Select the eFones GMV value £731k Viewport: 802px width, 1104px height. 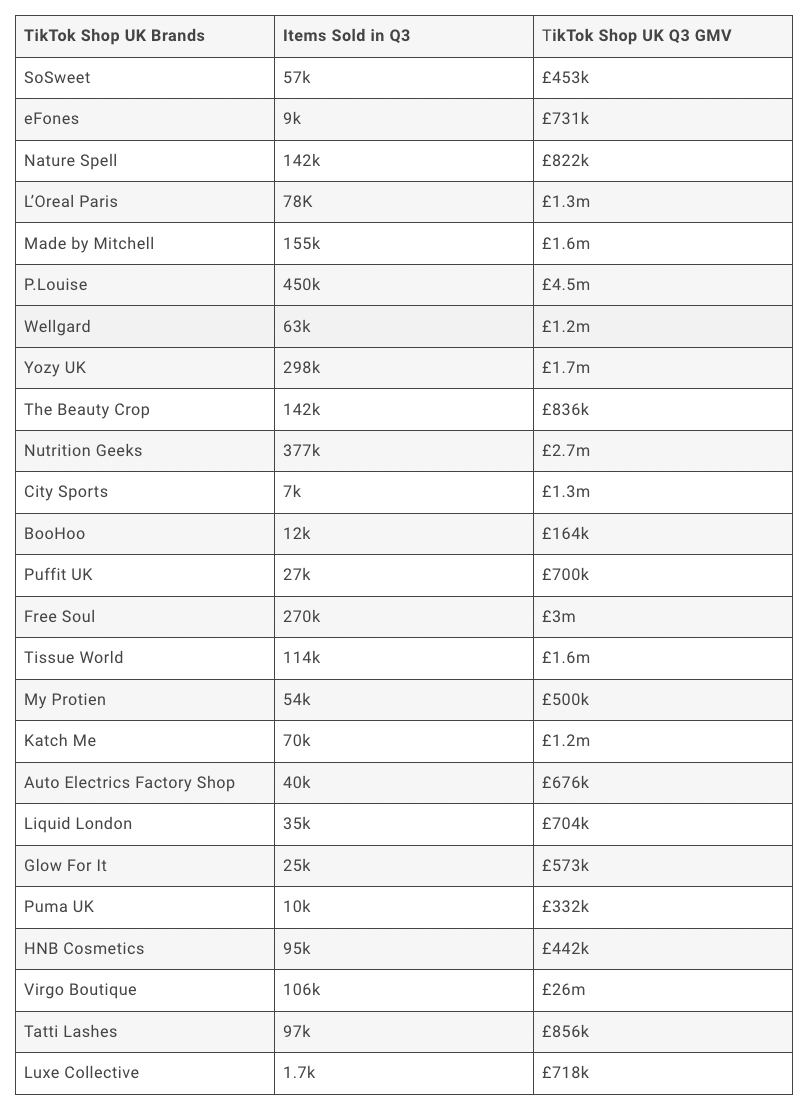tap(566, 119)
